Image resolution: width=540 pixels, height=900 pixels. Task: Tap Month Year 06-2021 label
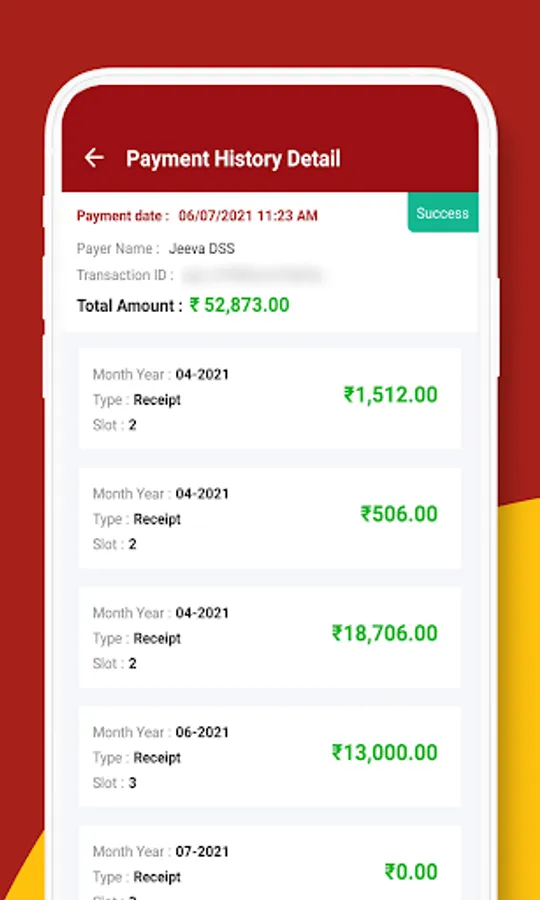coord(161,732)
